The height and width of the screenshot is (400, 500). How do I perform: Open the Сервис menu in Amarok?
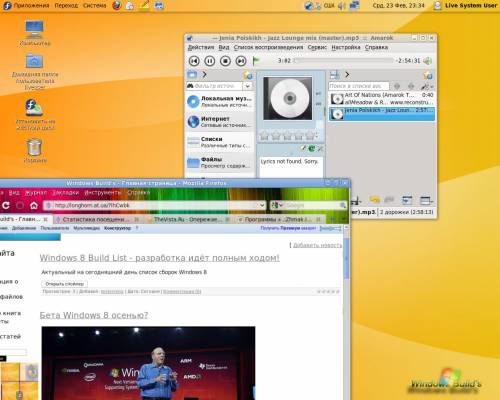(x=317, y=47)
